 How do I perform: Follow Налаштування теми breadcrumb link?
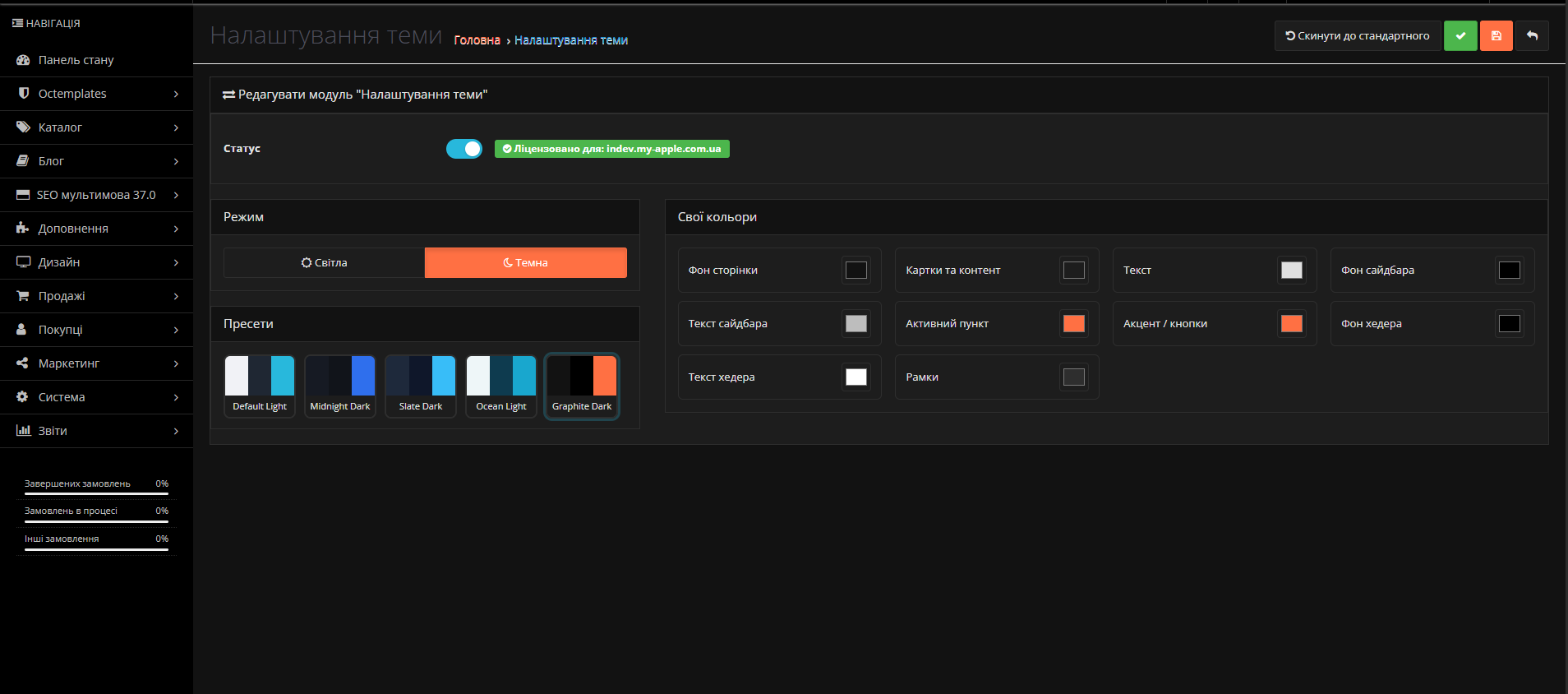click(571, 40)
